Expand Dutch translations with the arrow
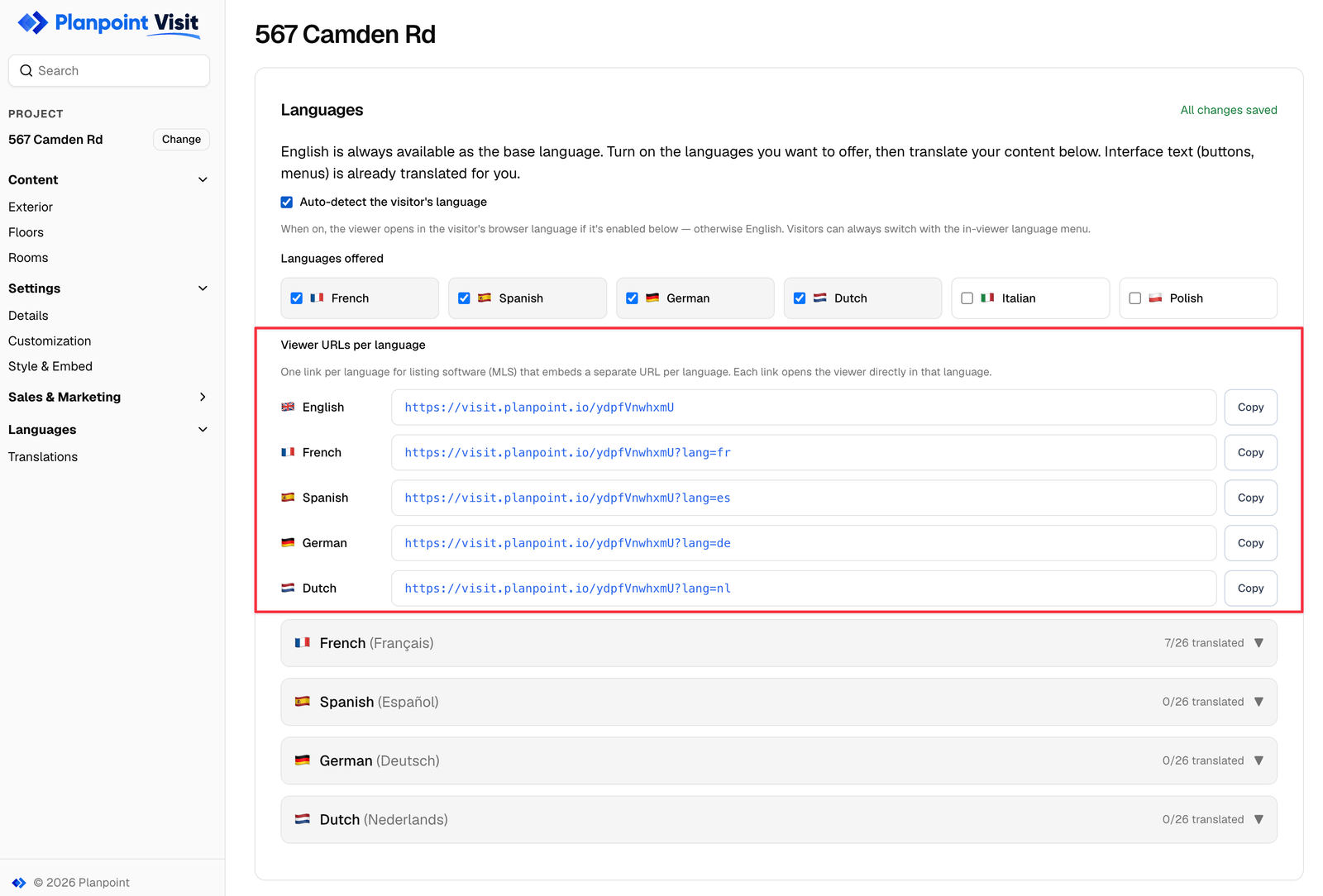This screenshot has height=896, width=1323. click(1259, 819)
